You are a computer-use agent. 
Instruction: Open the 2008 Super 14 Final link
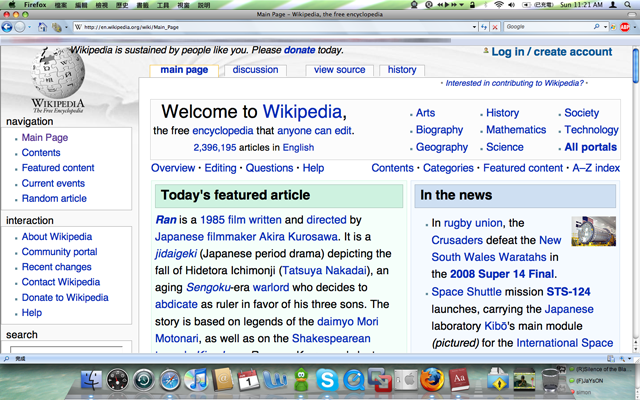pos(502,274)
